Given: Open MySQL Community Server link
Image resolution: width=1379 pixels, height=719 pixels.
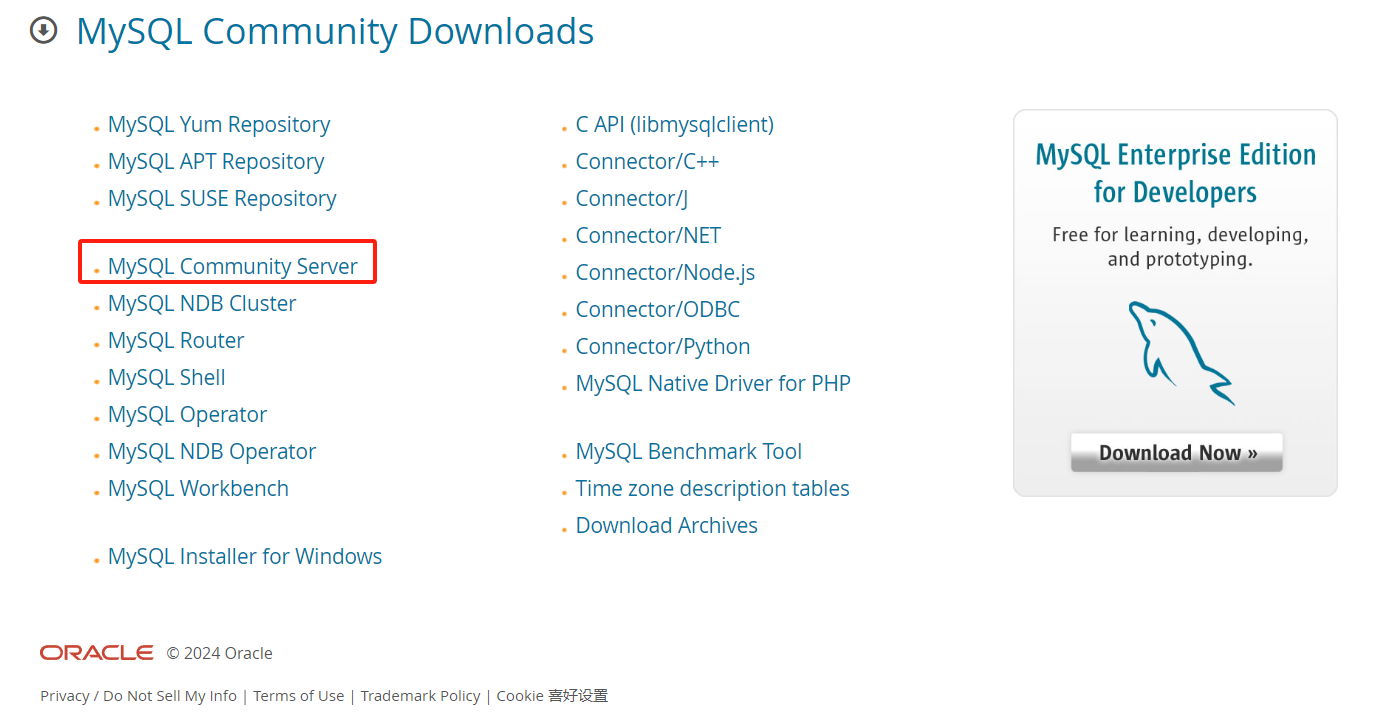Looking at the screenshot, I should click(x=233, y=266).
